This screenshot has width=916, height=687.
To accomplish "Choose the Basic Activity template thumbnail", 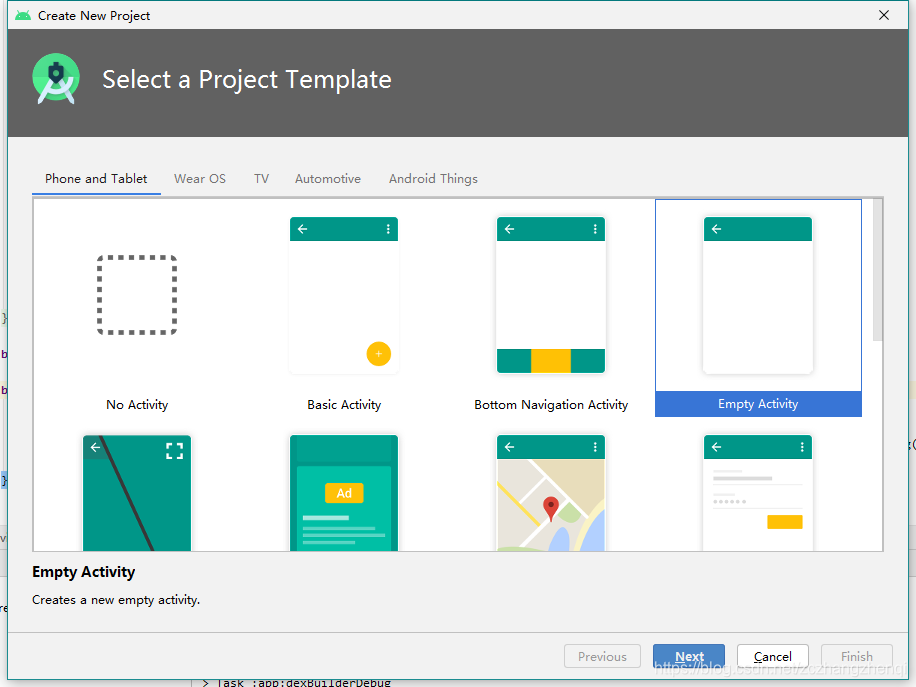I will (344, 295).
